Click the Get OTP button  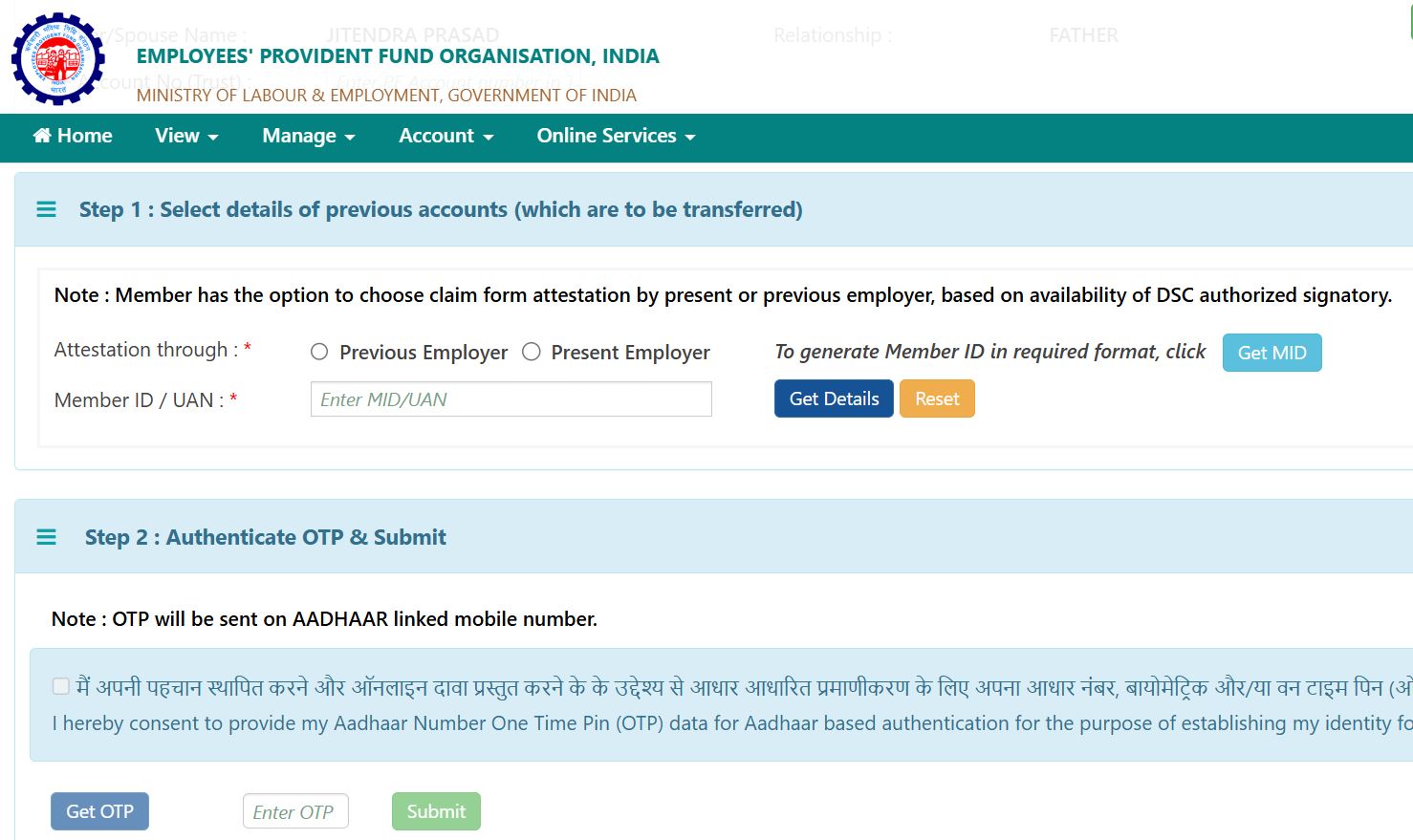[99, 811]
